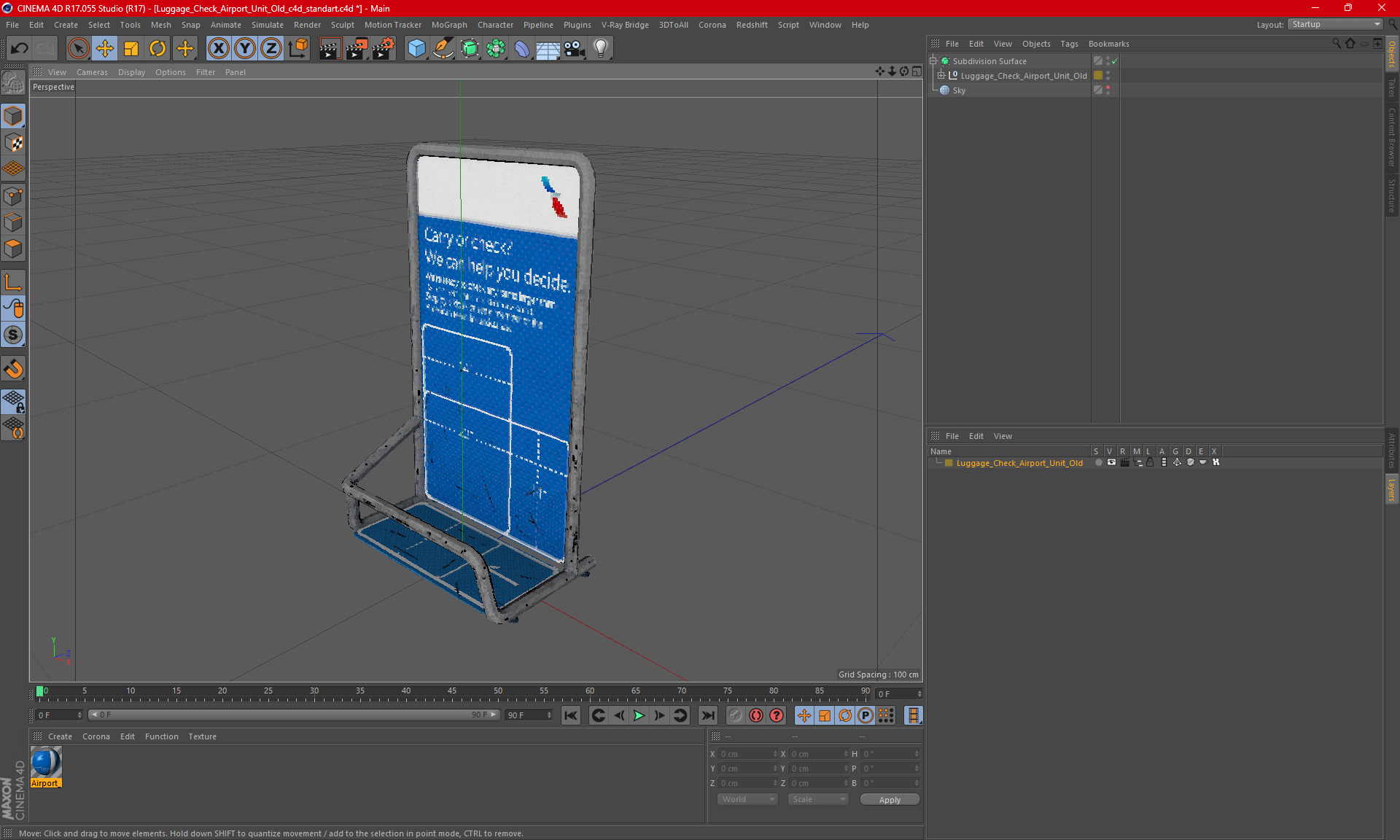Open Scale mode dropdown
Screen dimensions: 1400x840
(818, 799)
